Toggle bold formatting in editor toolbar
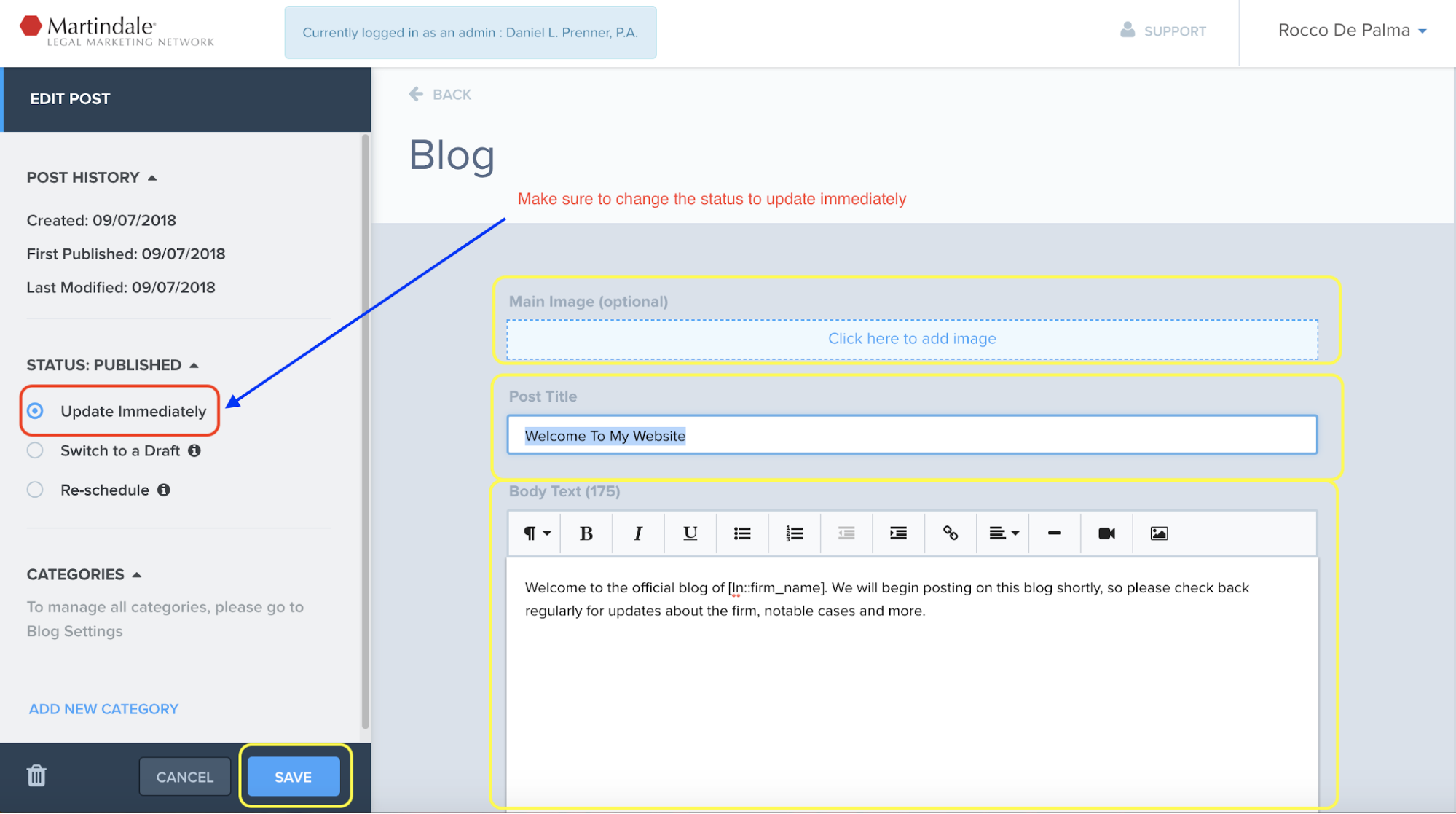Viewport: 1456px width, 814px height. click(586, 533)
